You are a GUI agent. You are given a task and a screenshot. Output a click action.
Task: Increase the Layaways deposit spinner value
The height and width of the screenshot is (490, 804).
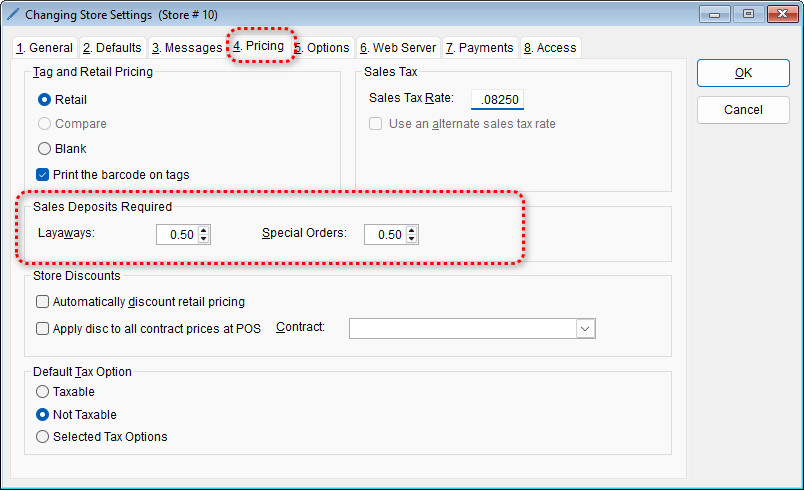tap(204, 230)
